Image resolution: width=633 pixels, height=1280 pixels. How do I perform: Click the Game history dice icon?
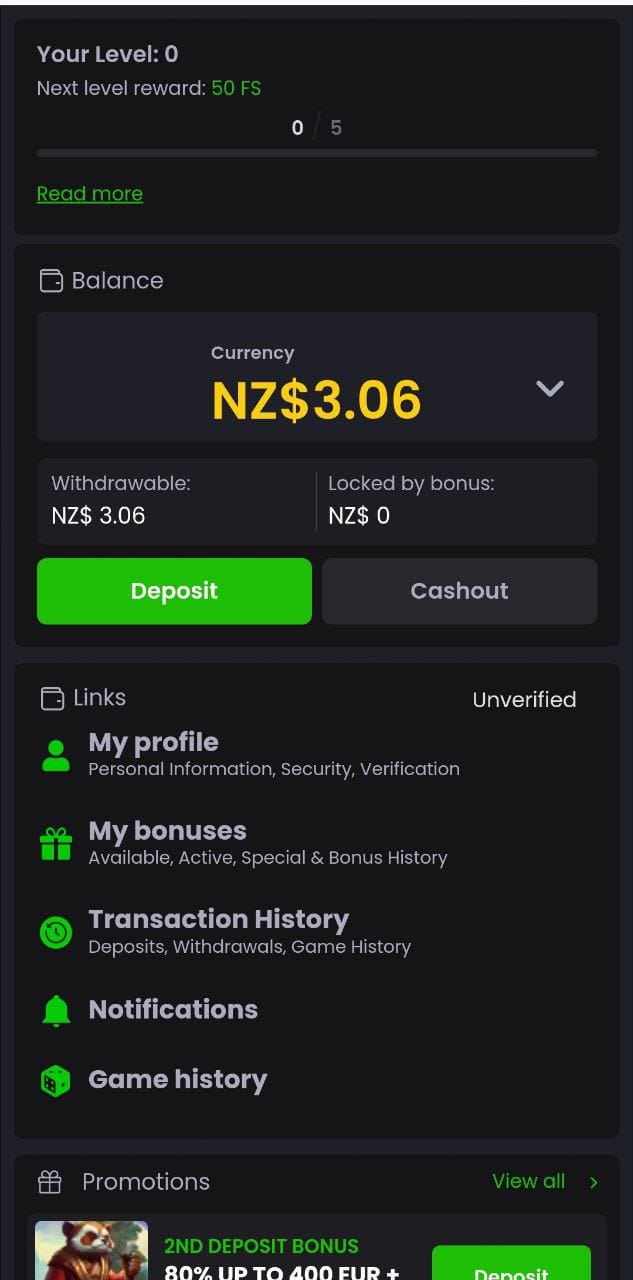(x=56, y=1080)
